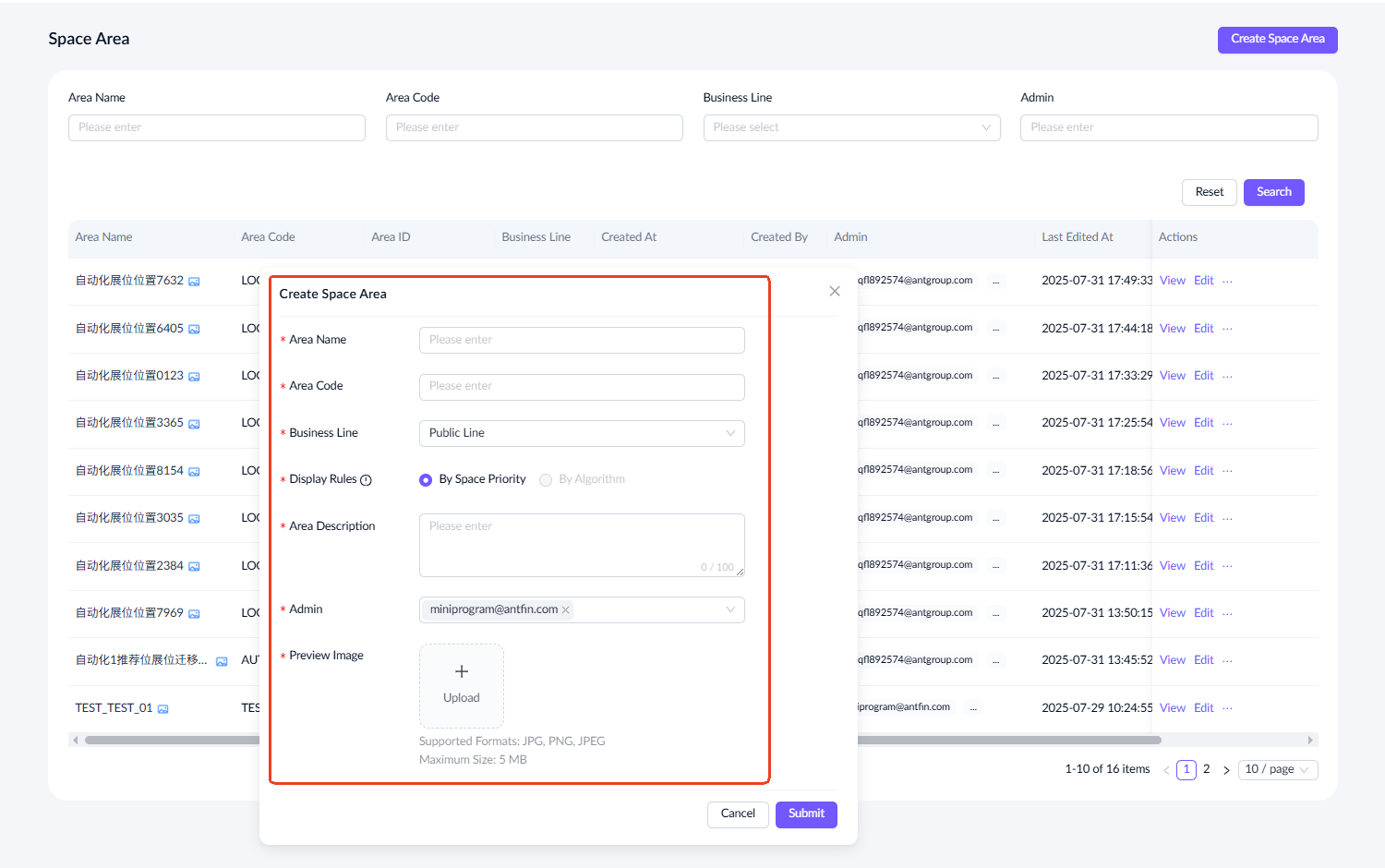Click image icon beside 自动化展位位置7632
The image size is (1385, 868).
point(194,282)
